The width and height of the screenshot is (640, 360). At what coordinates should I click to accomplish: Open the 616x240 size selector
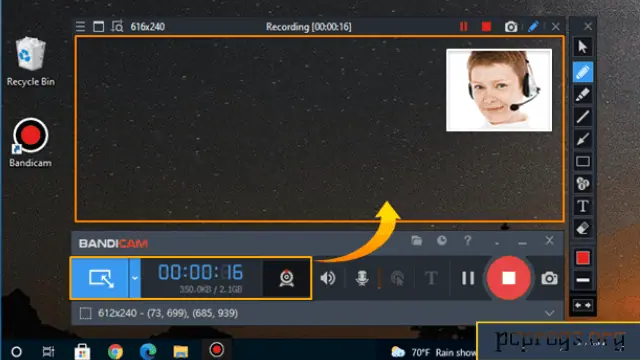(148, 27)
